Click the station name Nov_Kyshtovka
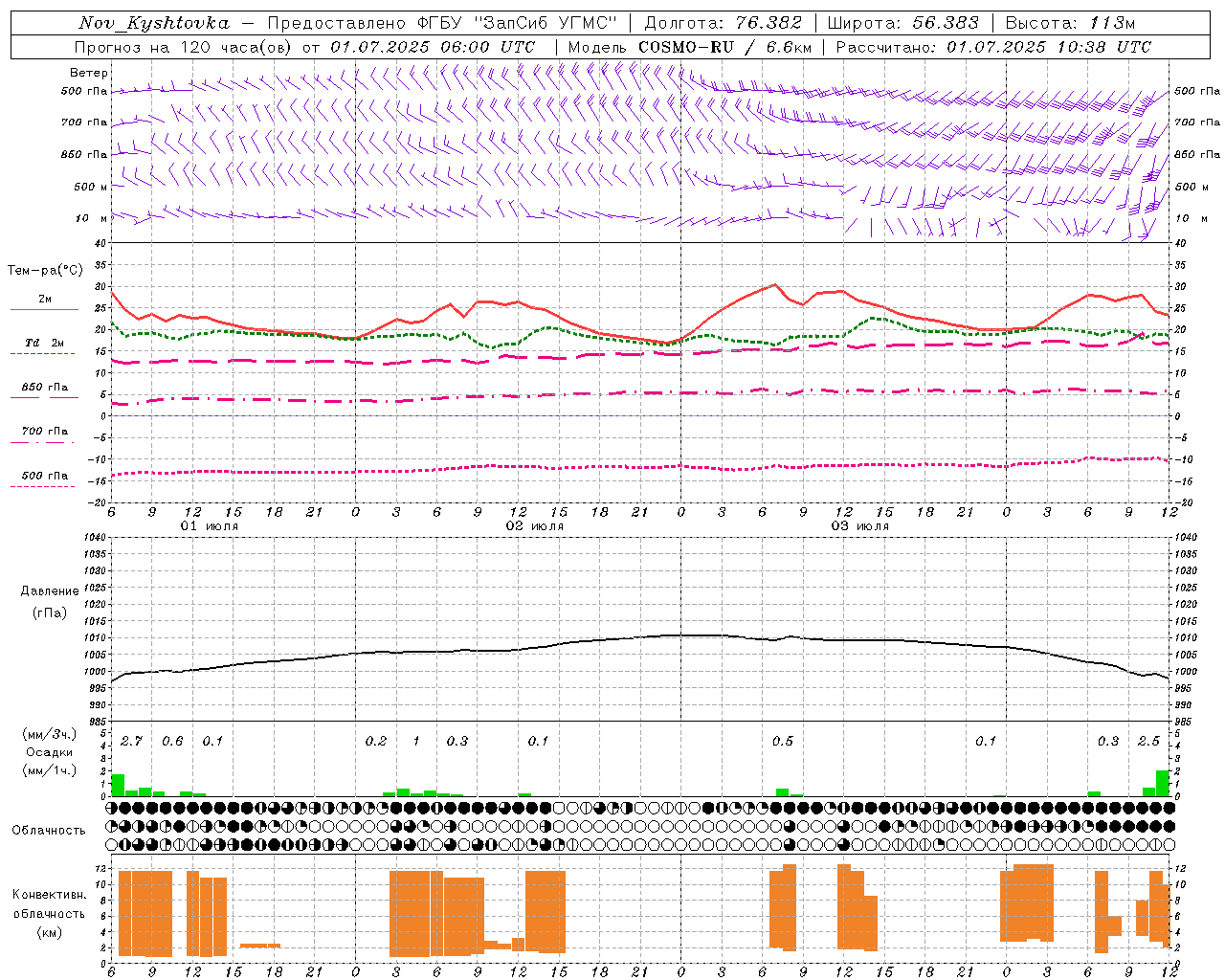This screenshot has width=1225, height=980. pos(154,23)
